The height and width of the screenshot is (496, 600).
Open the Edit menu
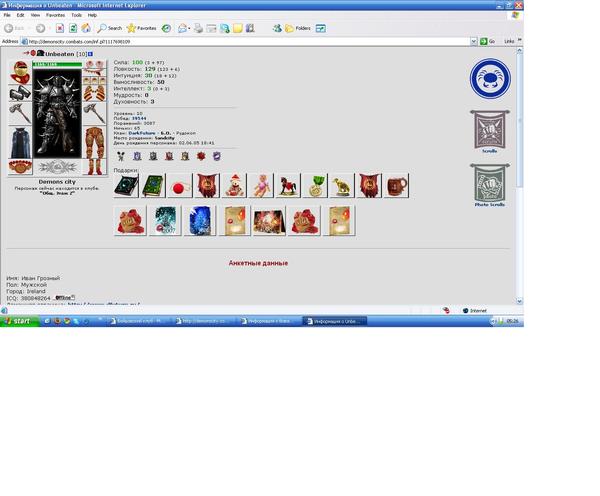tap(20, 15)
